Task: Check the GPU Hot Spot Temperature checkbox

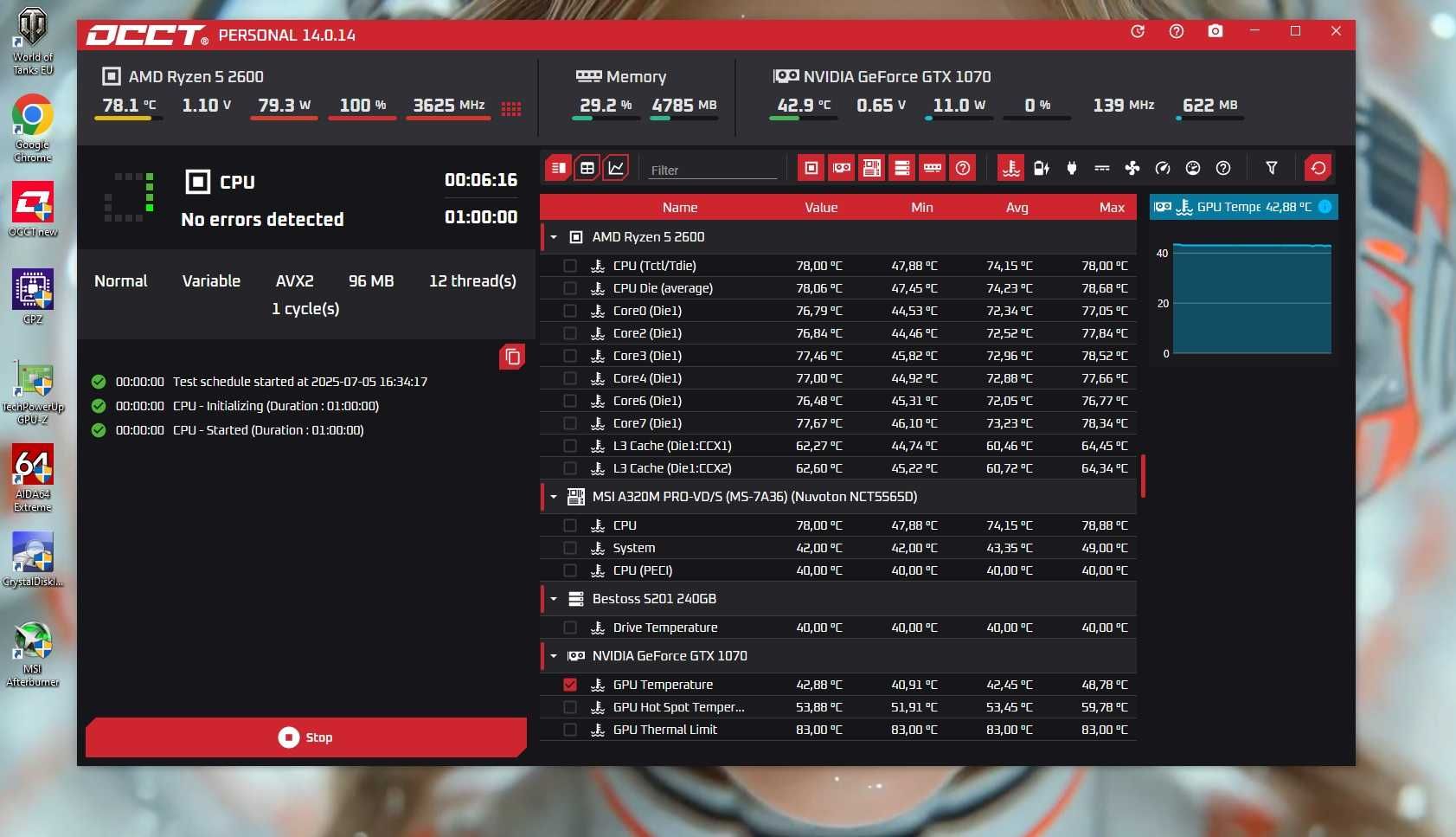Action: 570,707
